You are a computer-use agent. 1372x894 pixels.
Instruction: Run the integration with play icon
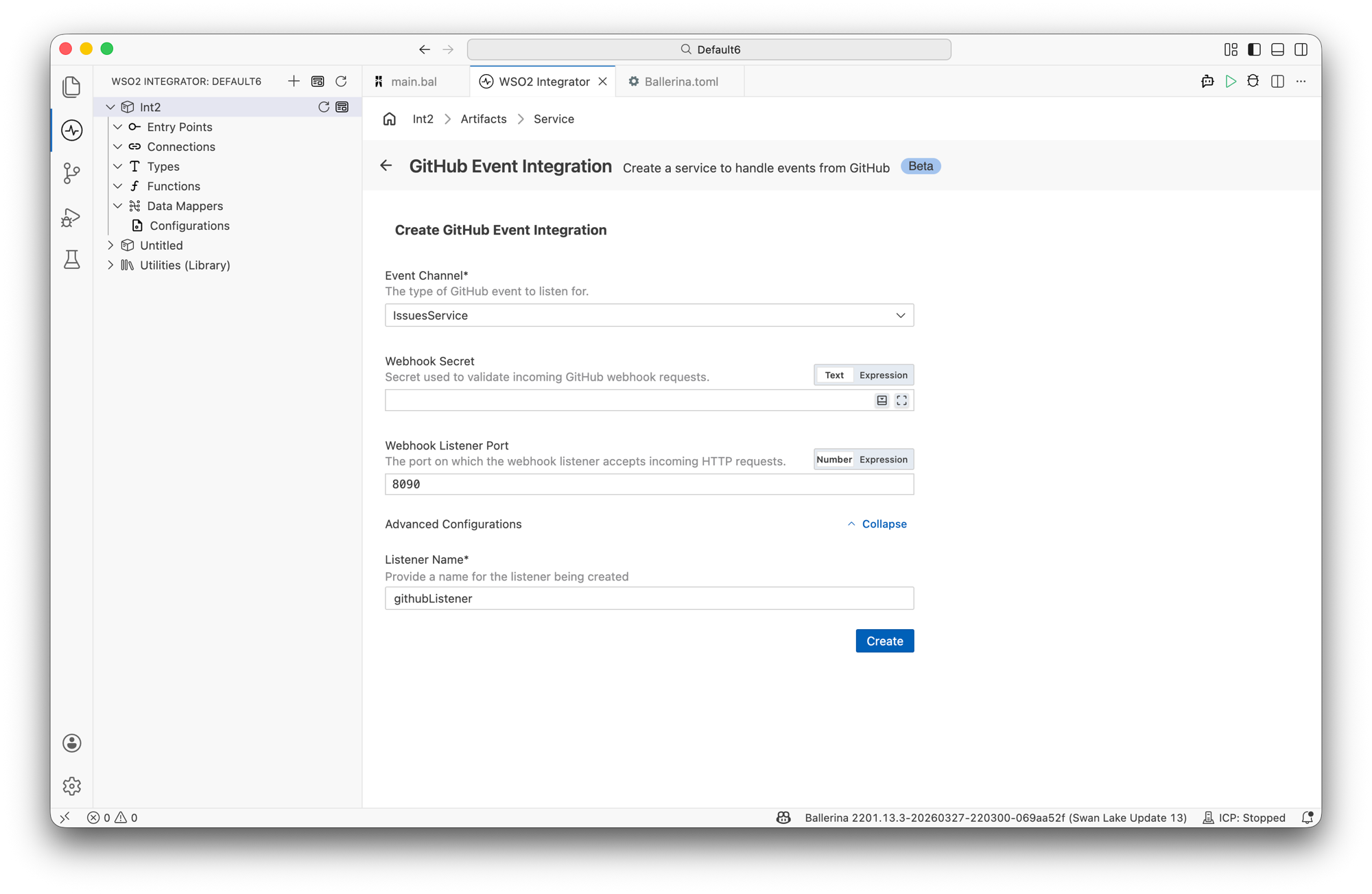pos(1231,81)
